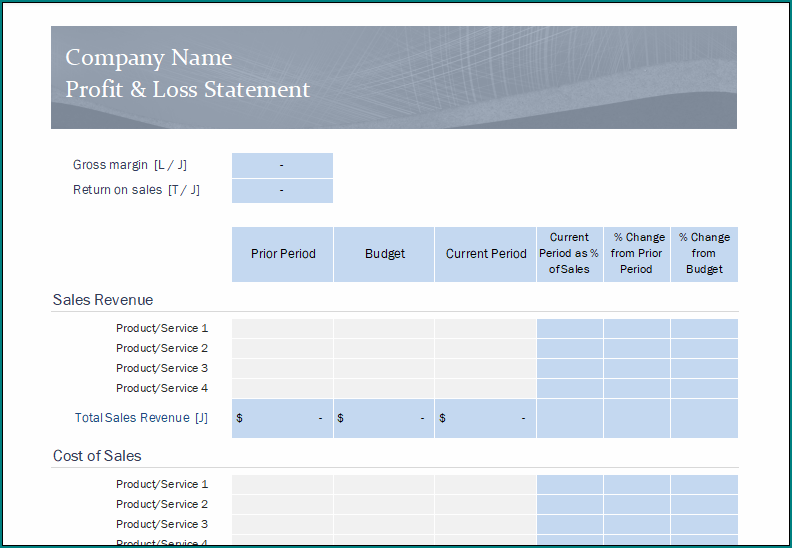Select the Gross margin [L / J] label
This screenshot has height=548, width=792.
pos(130,165)
